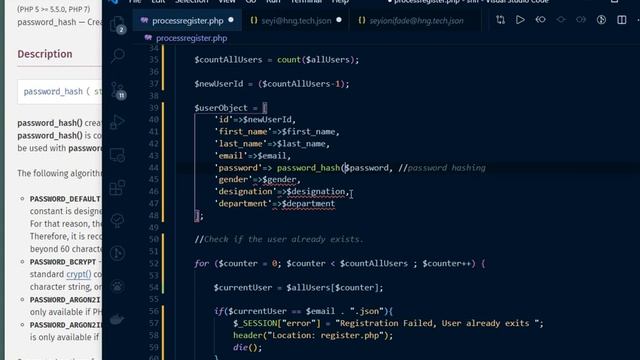Switch to seyi@hng.tech.json tab

pos(296,20)
